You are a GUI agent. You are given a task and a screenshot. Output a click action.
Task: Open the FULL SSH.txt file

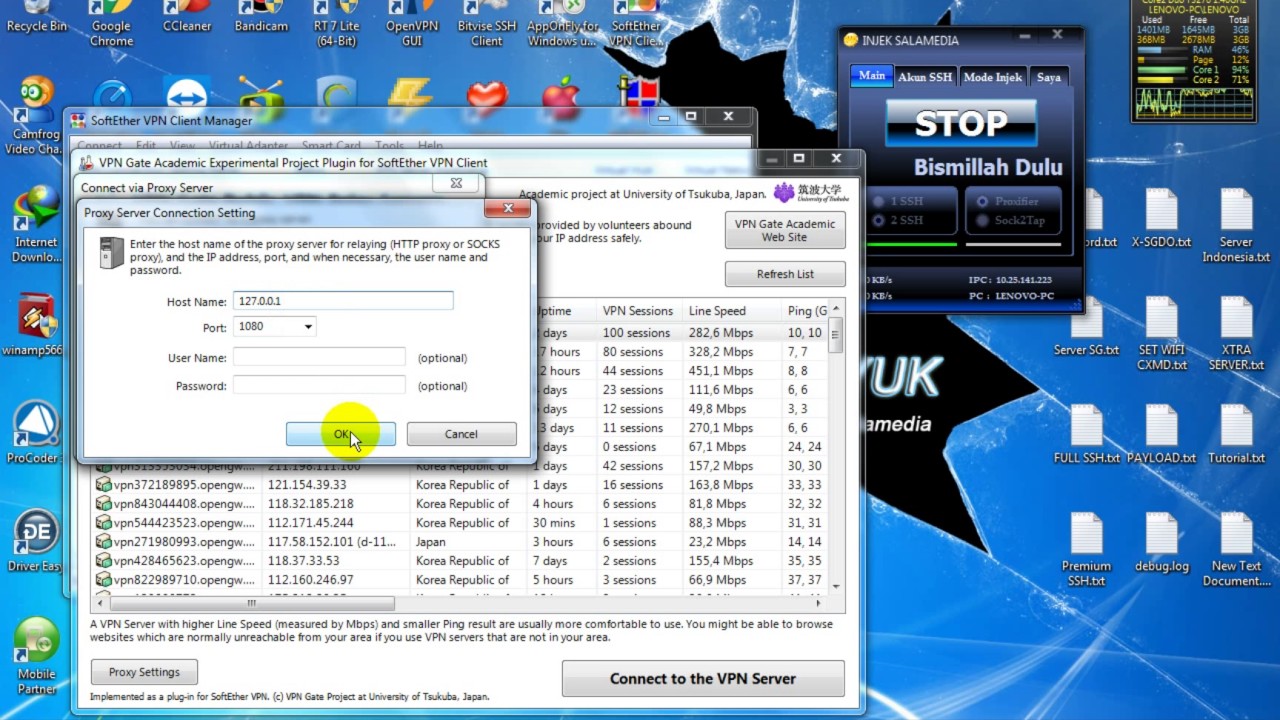tap(1086, 434)
